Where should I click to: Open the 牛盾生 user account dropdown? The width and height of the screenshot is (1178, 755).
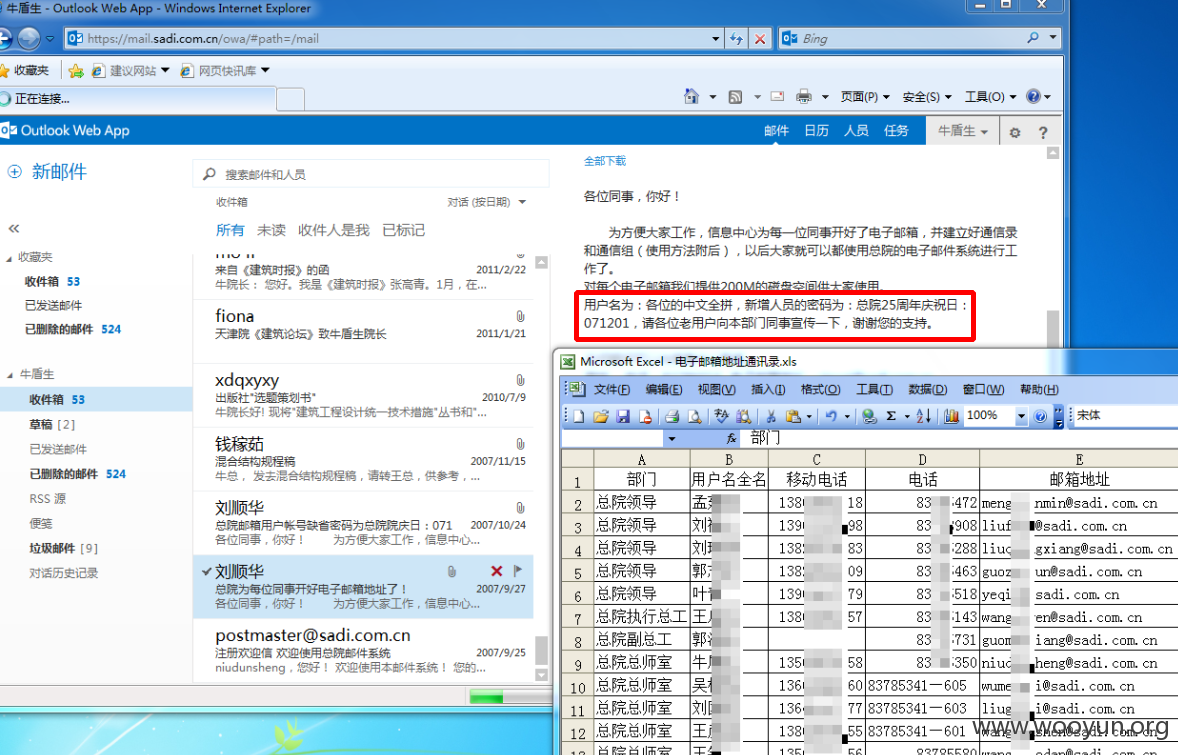pyautogui.click(x=962, y=131)
